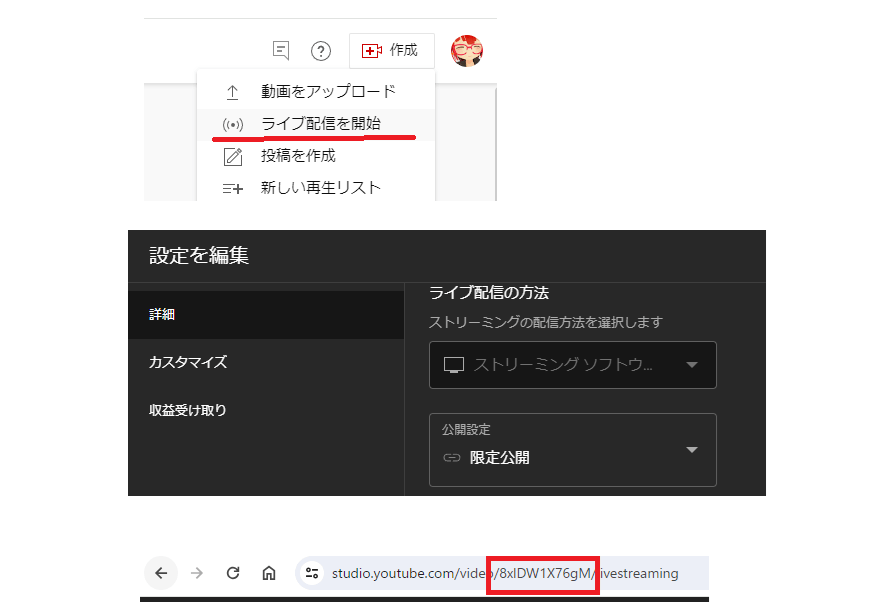Select ライブ配信を開始 menu entry
This screenshot has height=613, width=893.
316,124
